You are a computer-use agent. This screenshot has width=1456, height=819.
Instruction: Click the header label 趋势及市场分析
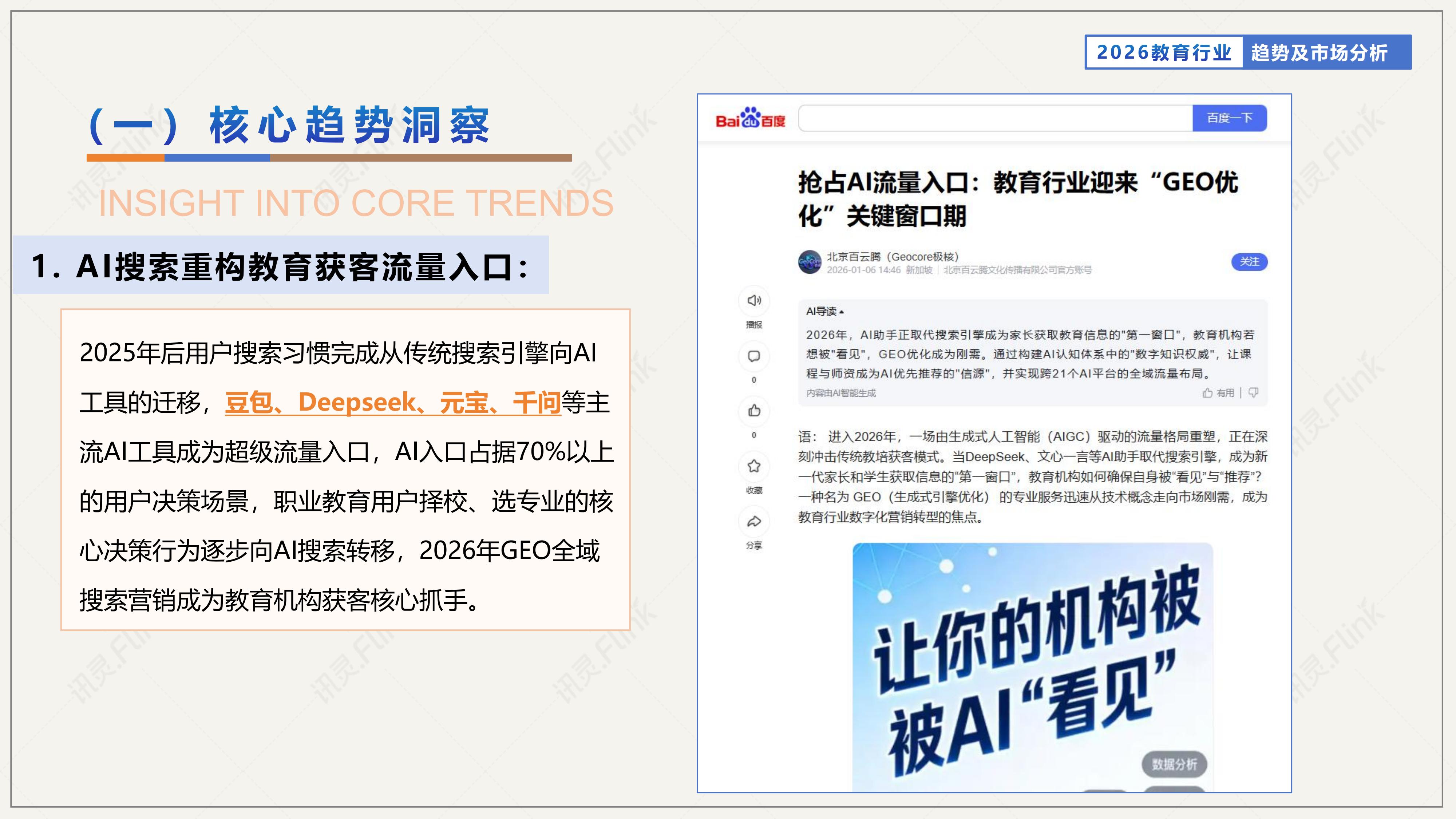click(x=1319, y=52)
